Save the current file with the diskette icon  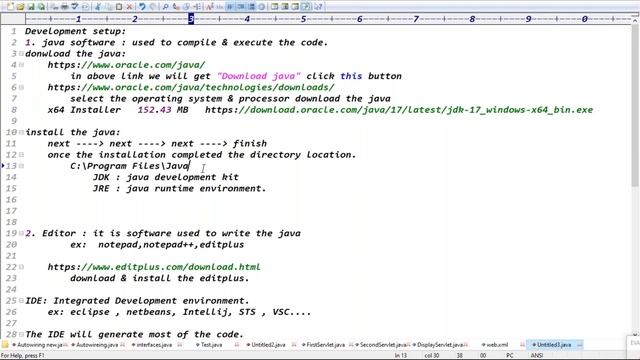coord(31,7)
